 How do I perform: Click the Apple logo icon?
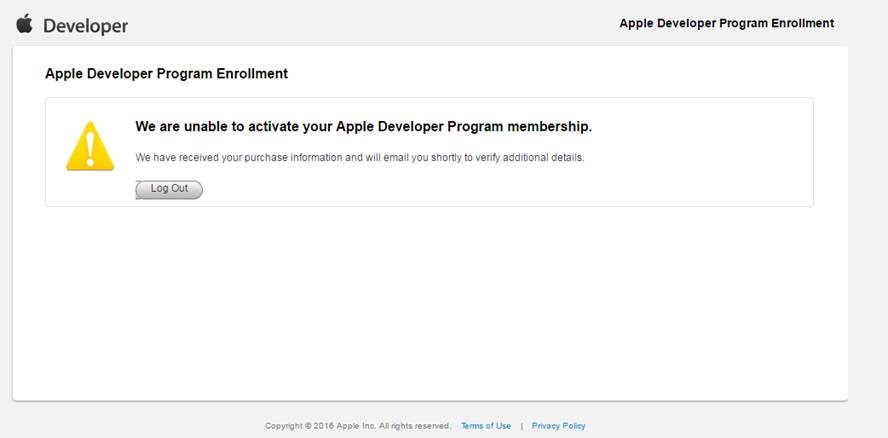pos(25,23)
